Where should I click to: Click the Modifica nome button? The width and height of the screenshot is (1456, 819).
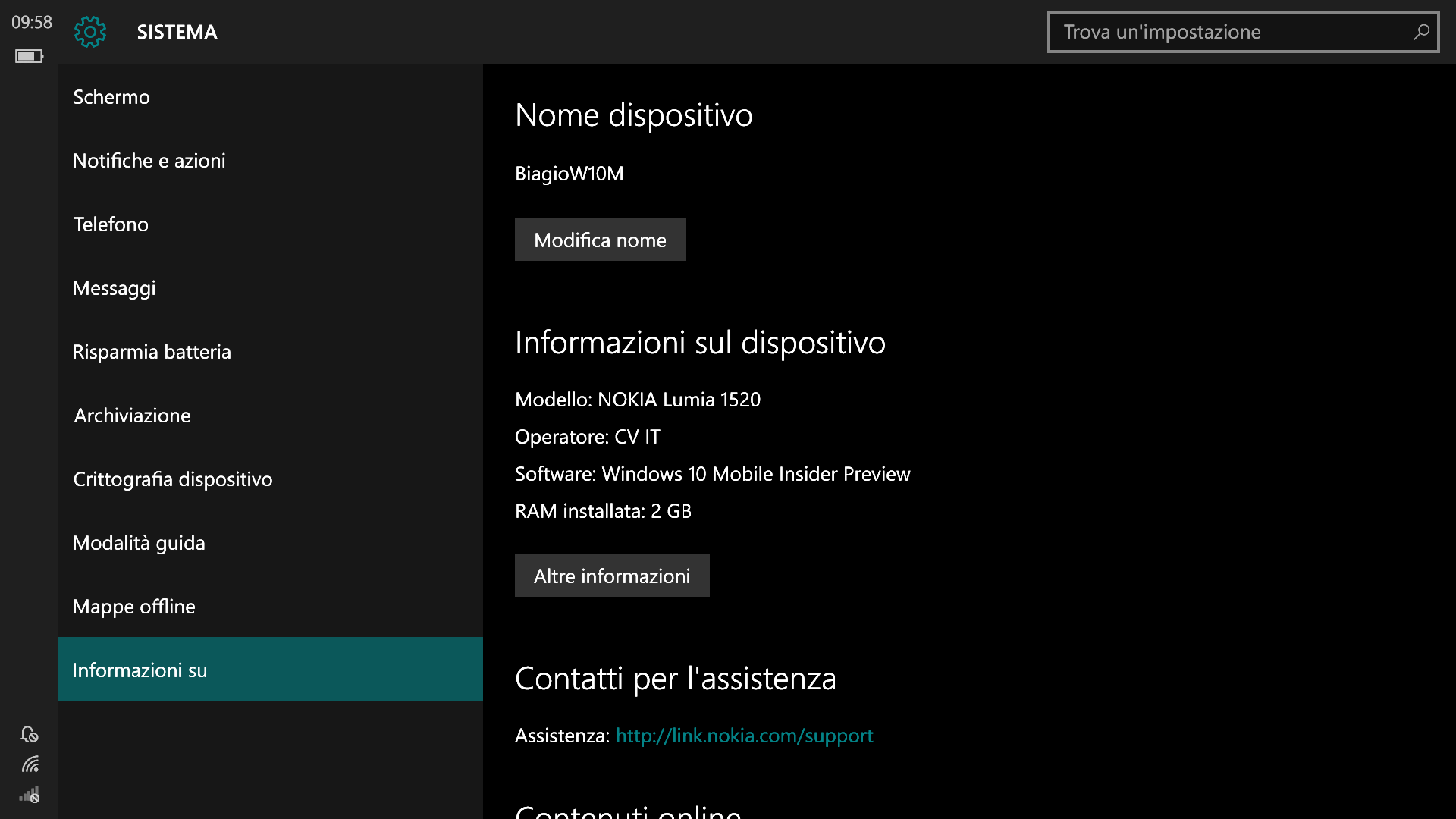(x=601, y=240)
